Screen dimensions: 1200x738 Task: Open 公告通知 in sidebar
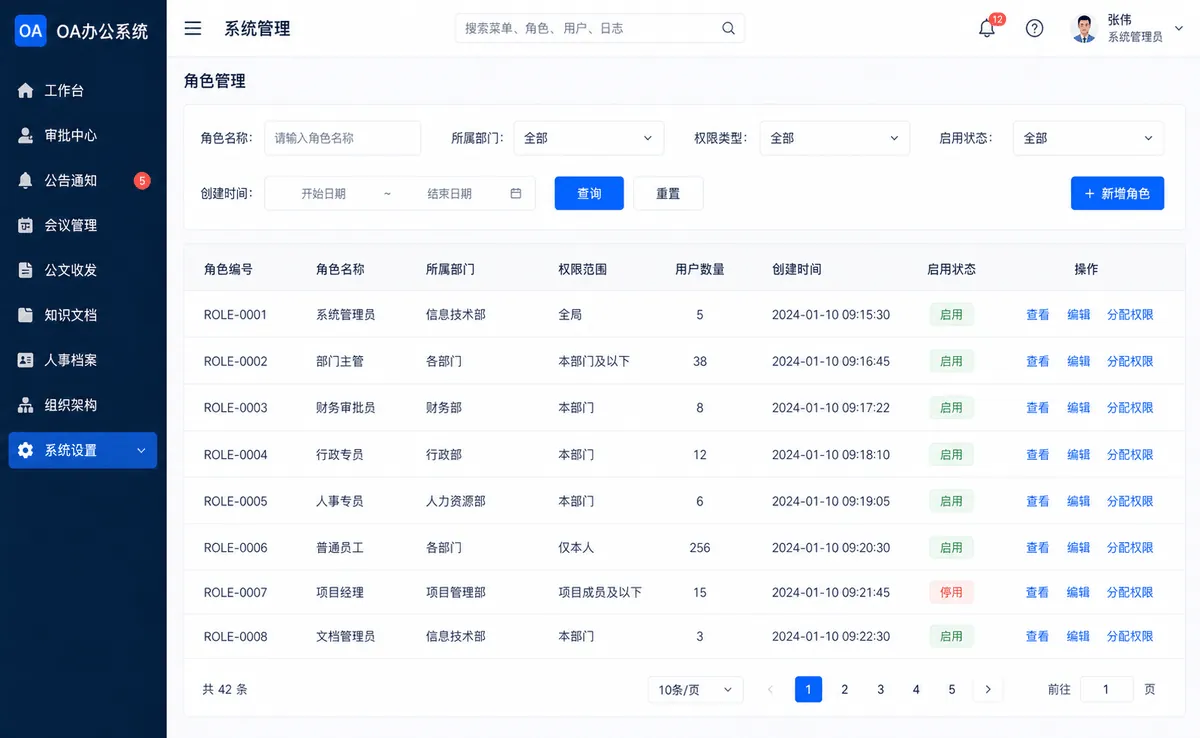(83, 180)
